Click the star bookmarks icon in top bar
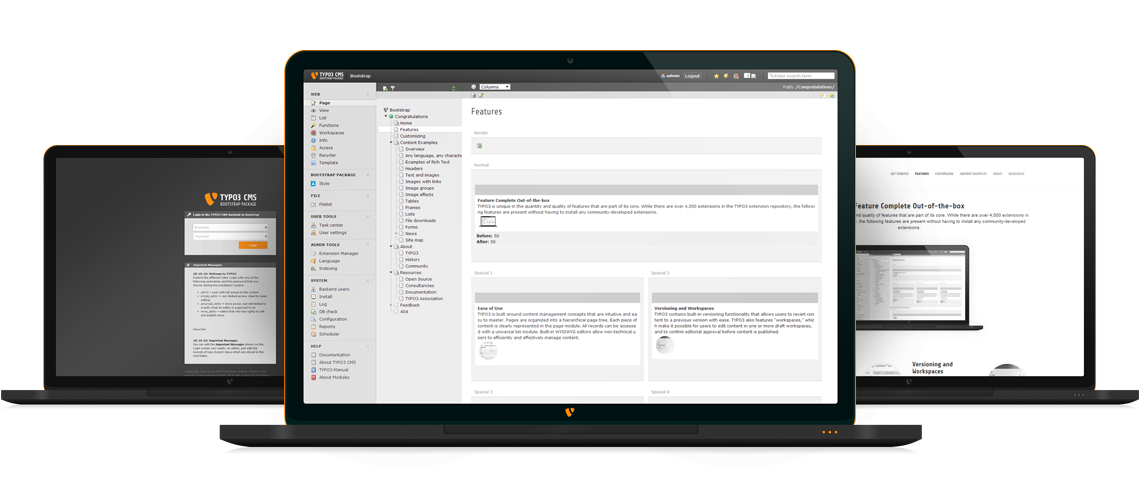 point(716,76)
